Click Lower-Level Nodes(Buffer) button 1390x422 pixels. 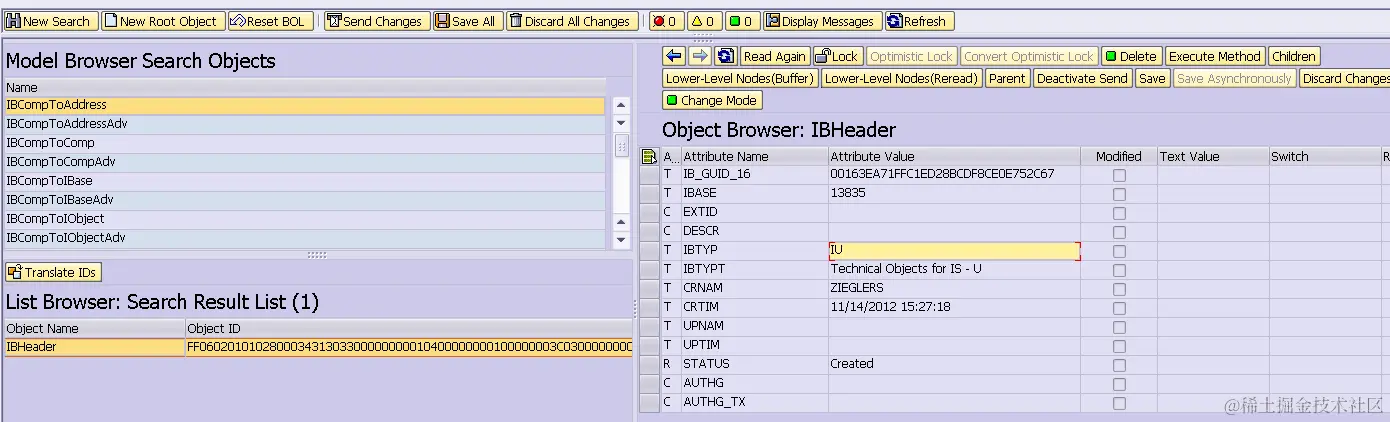[740, 78]
